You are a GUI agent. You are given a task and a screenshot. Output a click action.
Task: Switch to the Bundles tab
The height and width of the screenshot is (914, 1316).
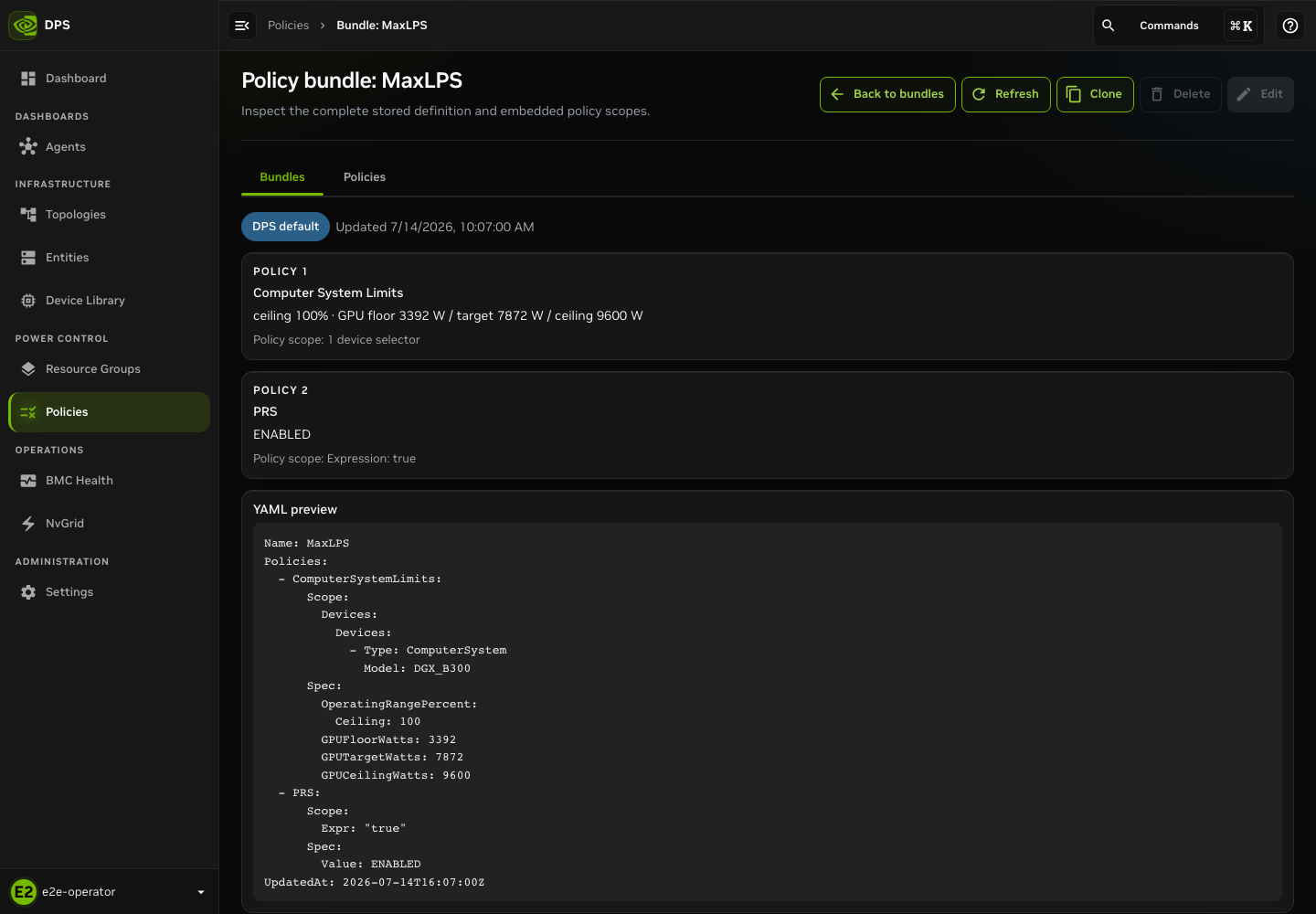point(282,177)
